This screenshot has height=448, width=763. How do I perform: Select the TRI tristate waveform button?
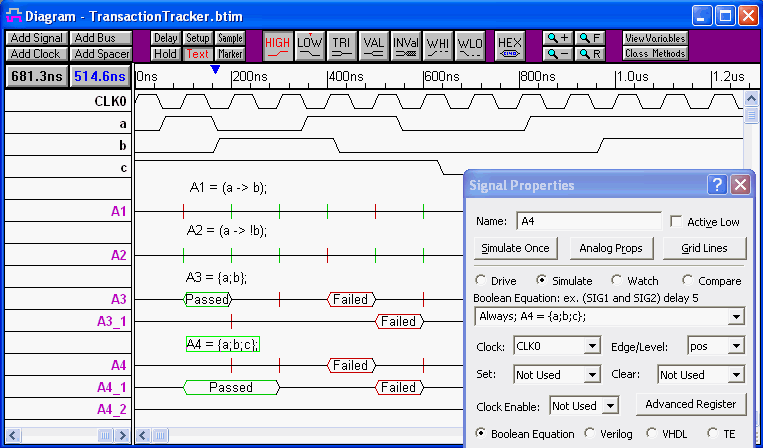[x=342, y=46]
